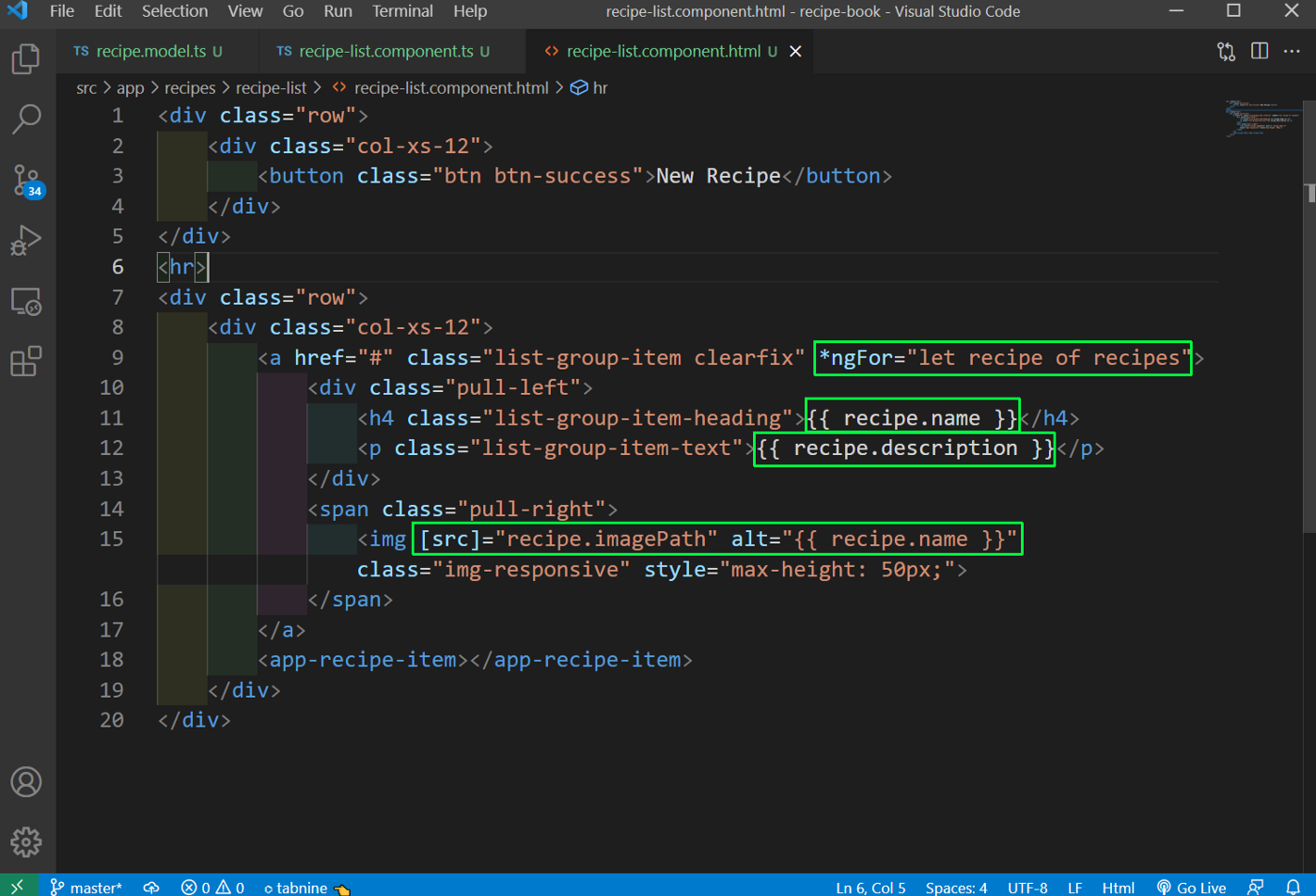Image resolution: width=1316 pixels, height=896 pixels.
Task: Close the recipe-list.component.html tab
Action: click(x=795, y=52)
